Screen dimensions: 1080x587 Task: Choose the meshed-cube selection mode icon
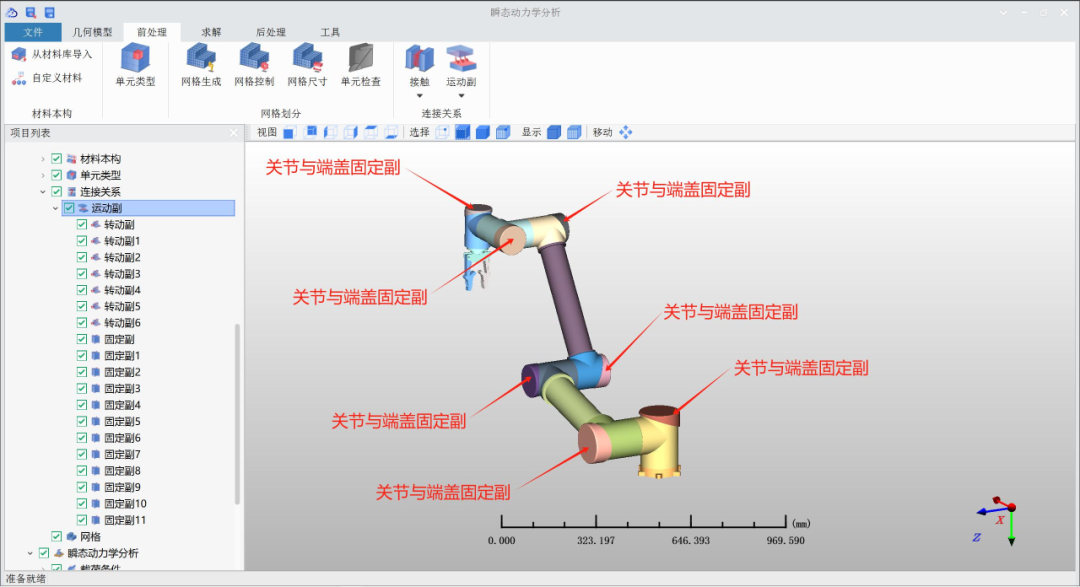pyautogui.click(x=503, y=132)
